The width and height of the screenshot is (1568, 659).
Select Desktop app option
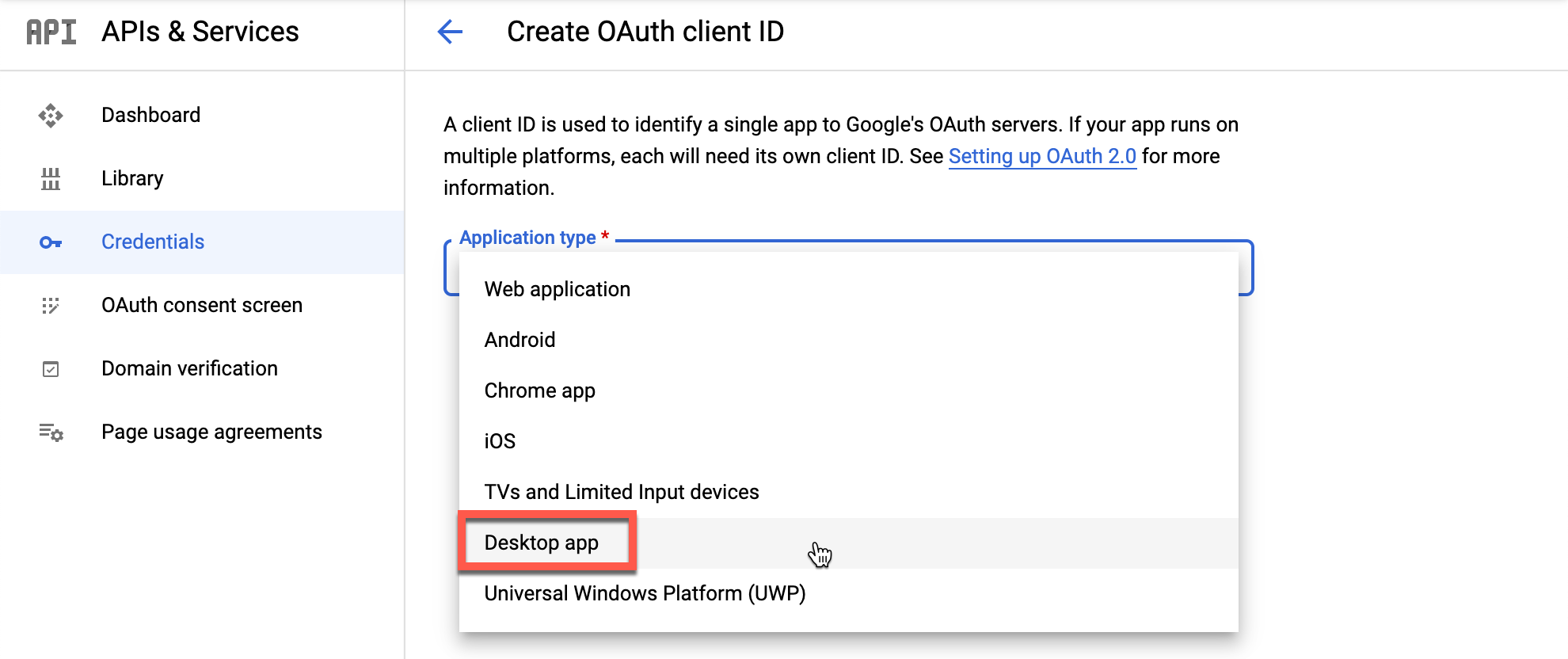848,543
